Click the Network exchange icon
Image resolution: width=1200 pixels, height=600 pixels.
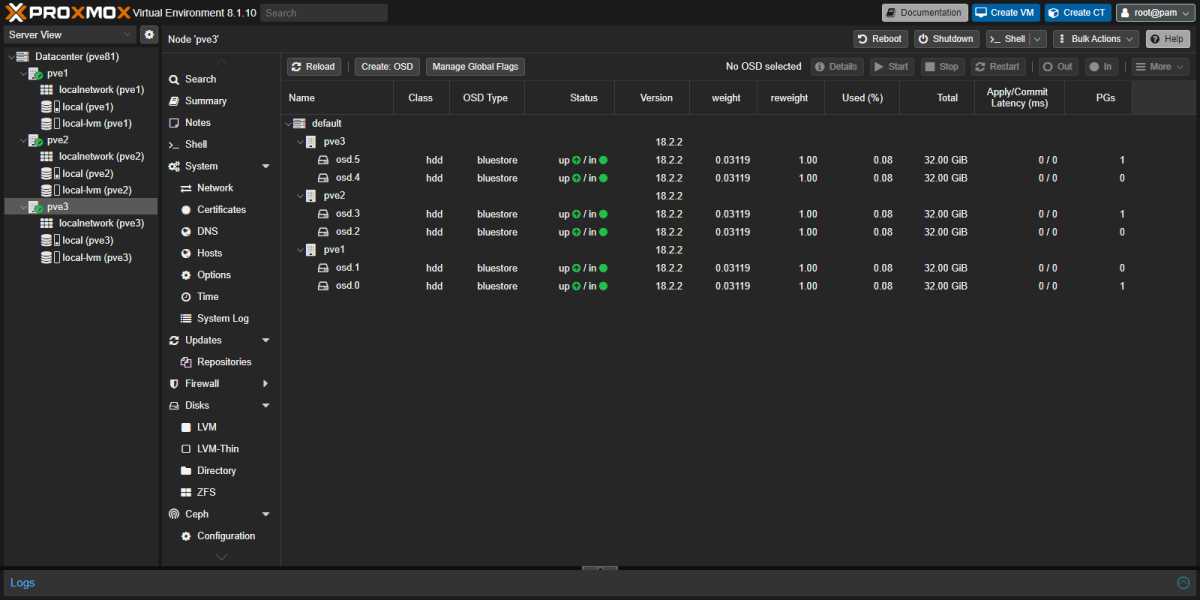point(186,188)
